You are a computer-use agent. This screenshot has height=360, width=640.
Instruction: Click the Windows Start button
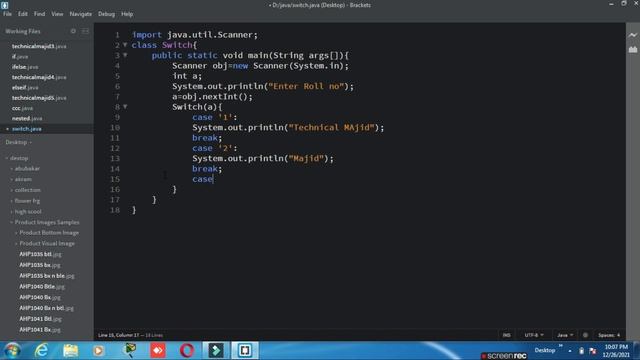click(x=13, y=350)
